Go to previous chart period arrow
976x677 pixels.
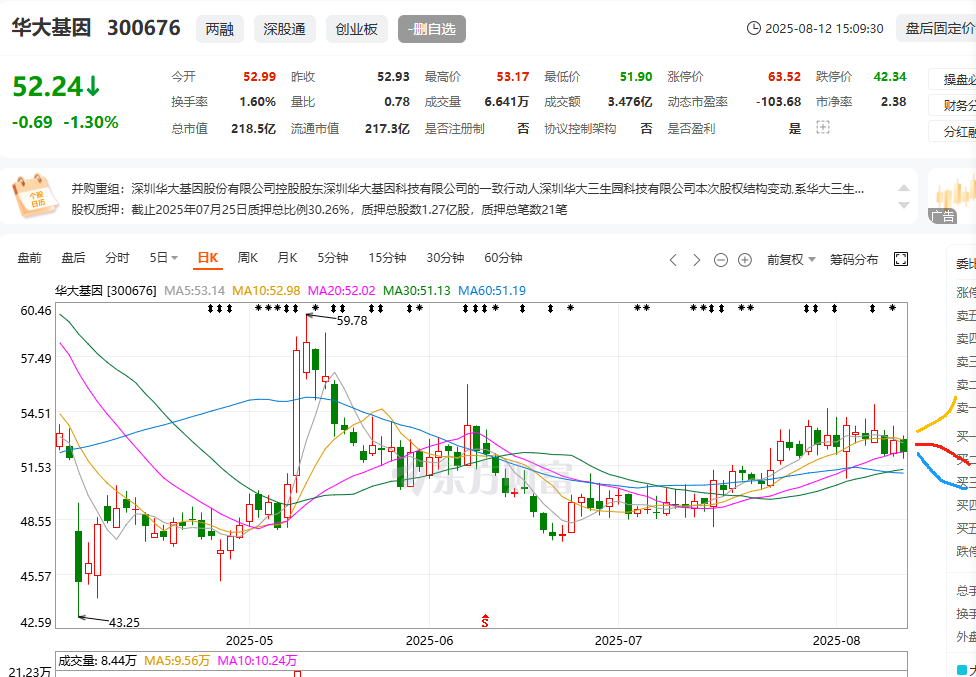coord(673,260)
